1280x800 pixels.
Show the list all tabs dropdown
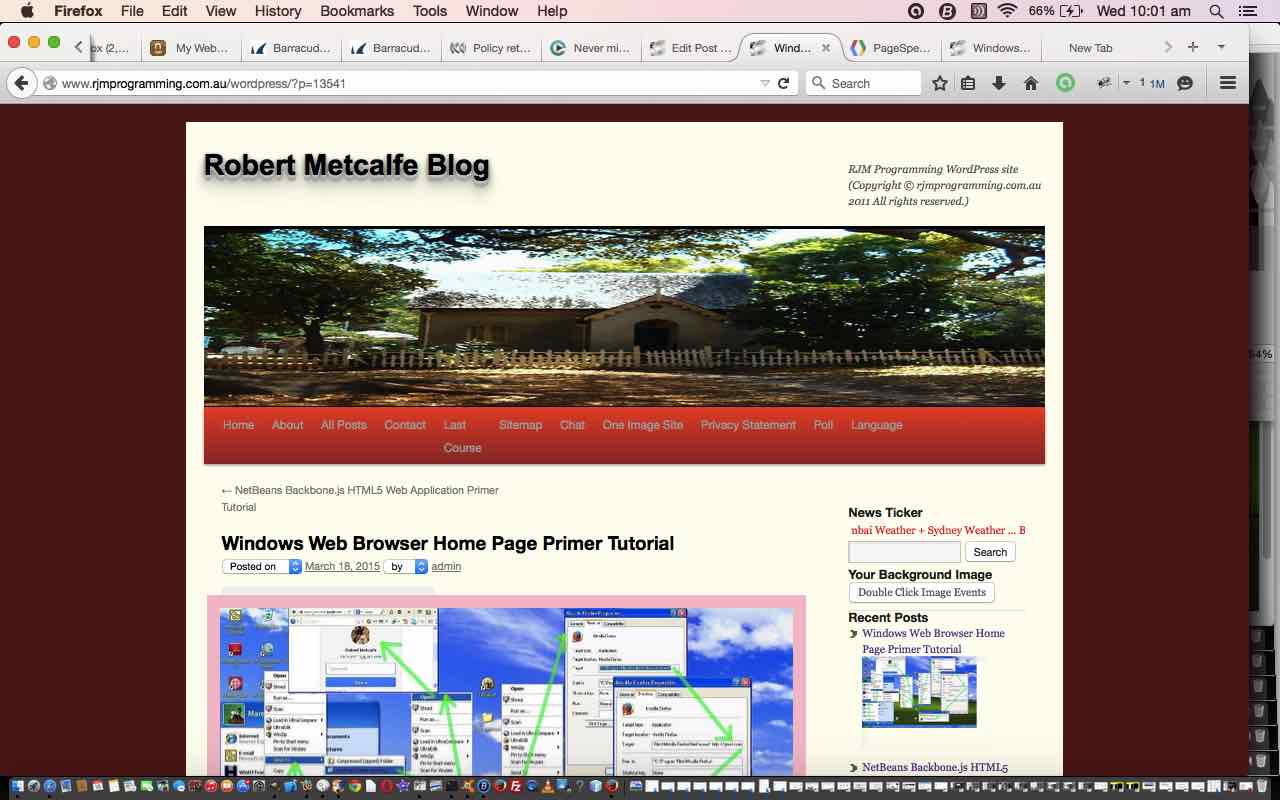1221,47
